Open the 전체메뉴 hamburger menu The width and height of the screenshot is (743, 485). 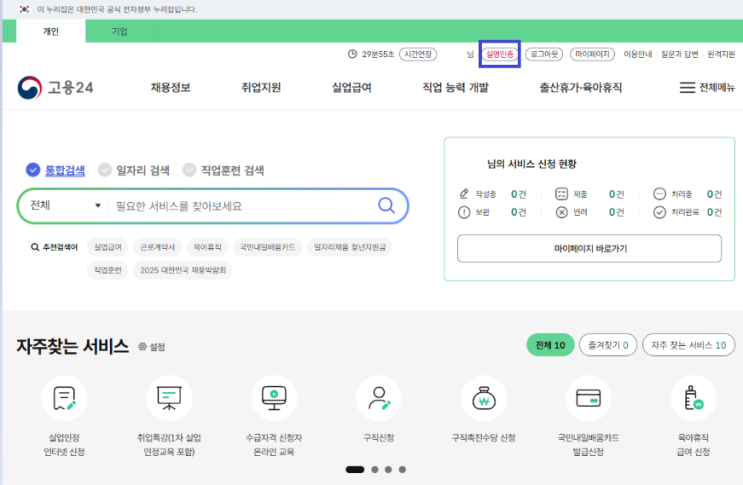[x=706, y=88]
